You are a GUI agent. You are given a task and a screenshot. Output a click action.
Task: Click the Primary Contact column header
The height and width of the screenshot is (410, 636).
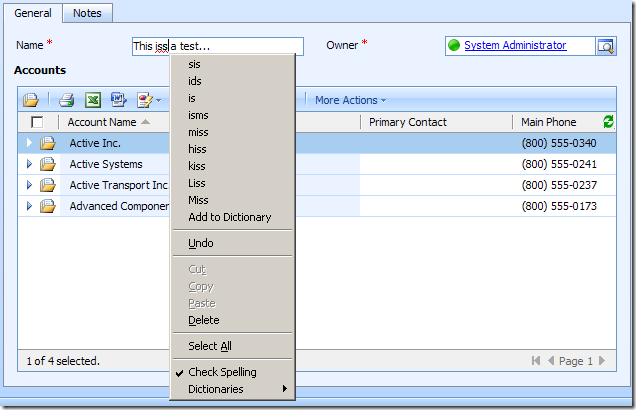[x=408, y=122]
